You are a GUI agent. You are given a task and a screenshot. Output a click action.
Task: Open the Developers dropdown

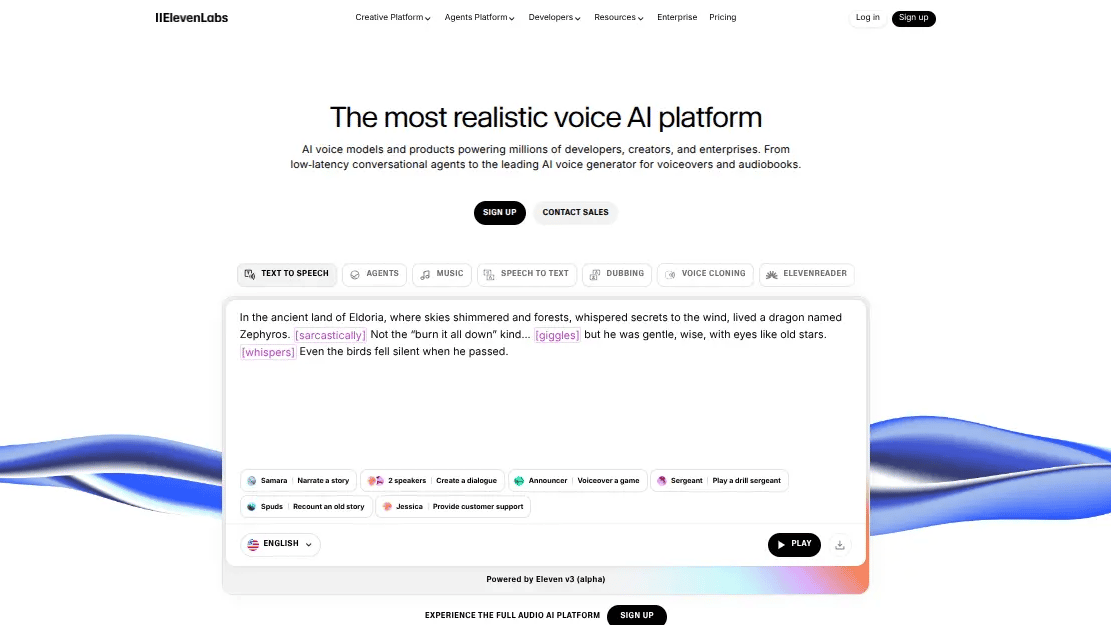554,17
